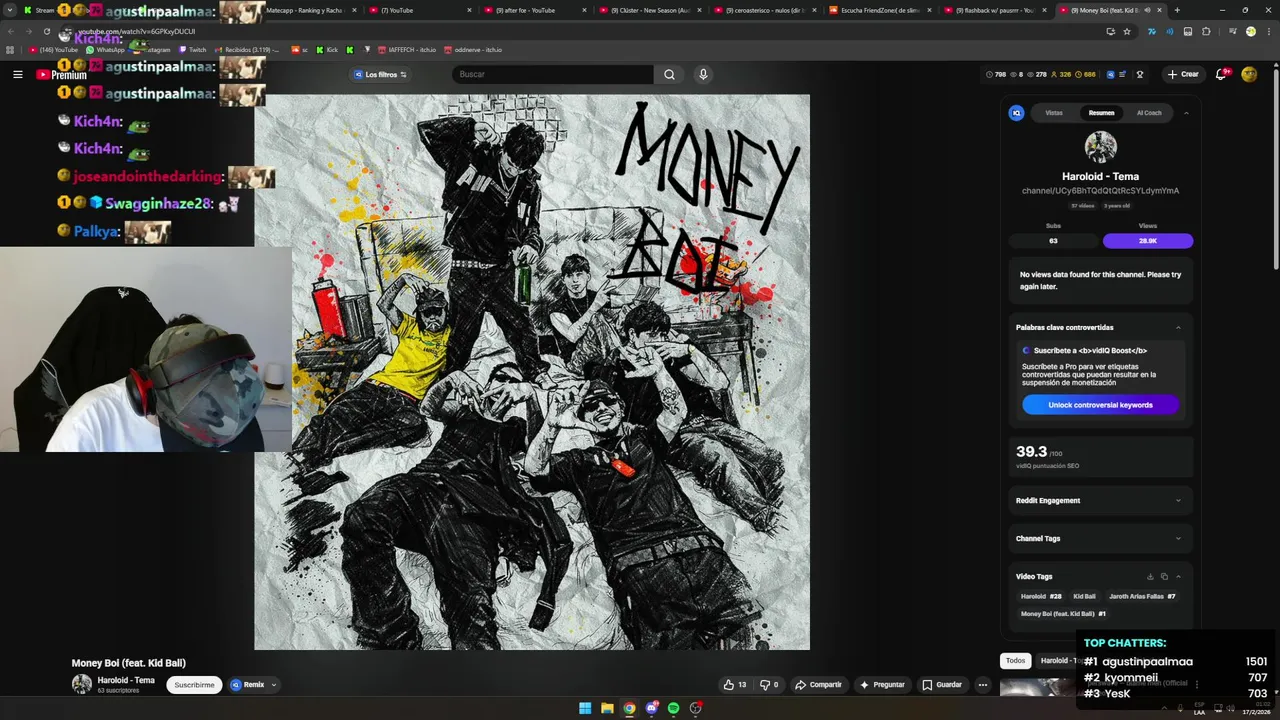Switch to Vistas tab in vidIQ

tap(1054, 113)
